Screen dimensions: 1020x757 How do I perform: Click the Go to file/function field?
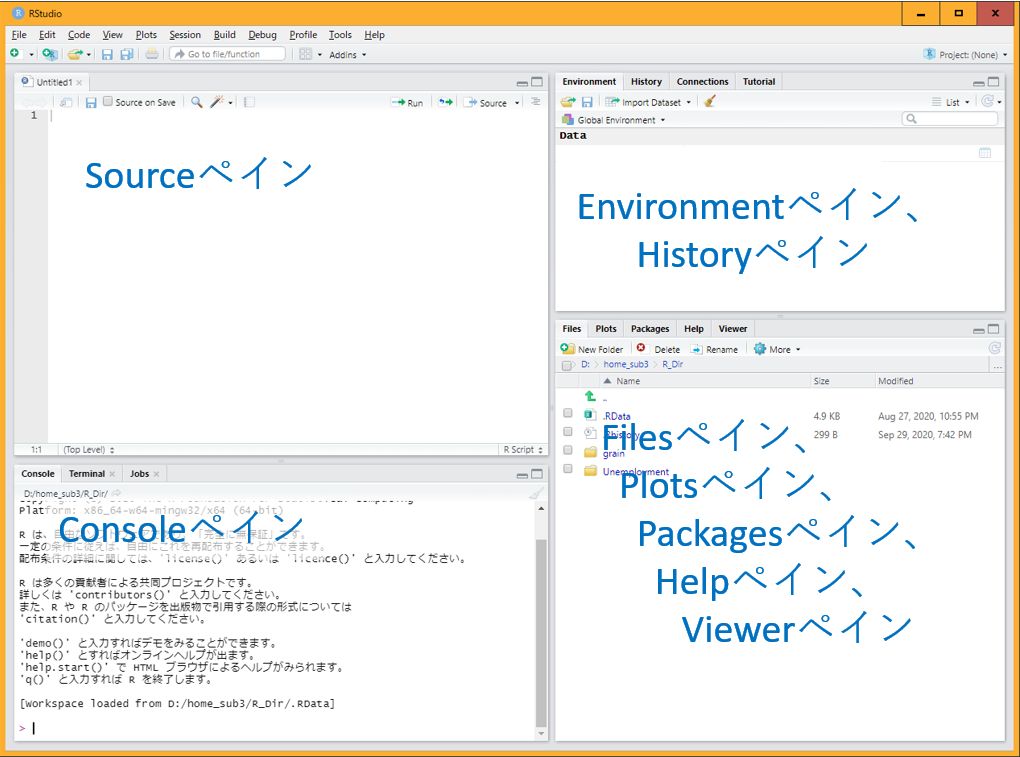point(228,54)
